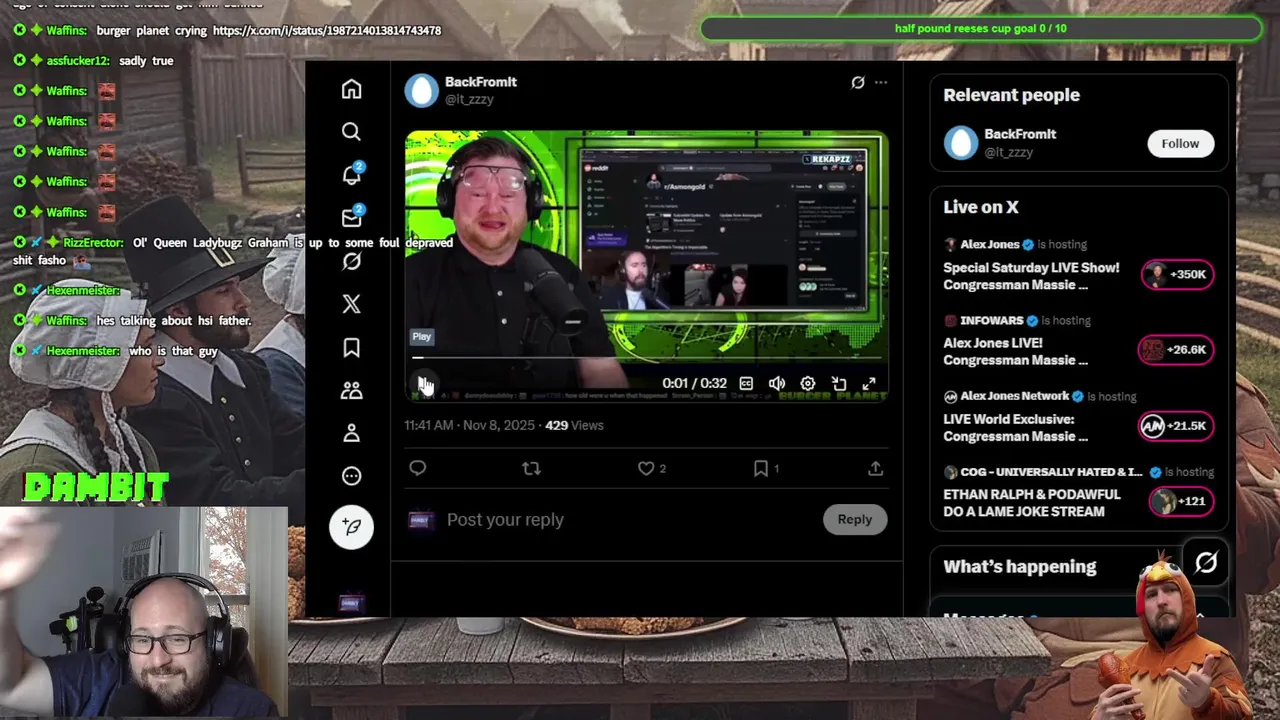Screen dimensions: 1280x720
Task: Compose a new post with feather button
Action: [351, 526]
